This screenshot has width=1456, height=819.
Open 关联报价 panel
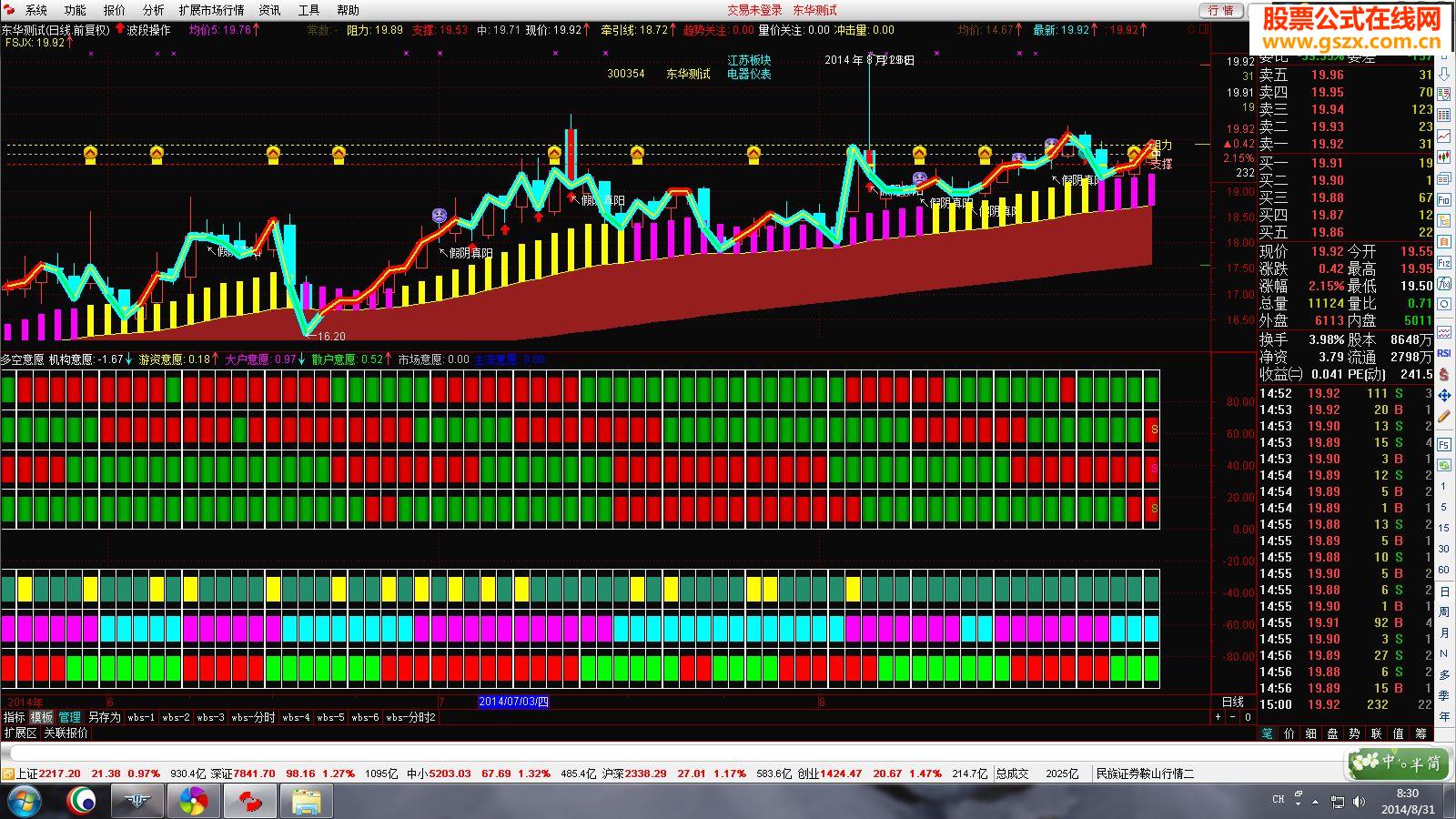pyautogui.click(x=66, y=733)
